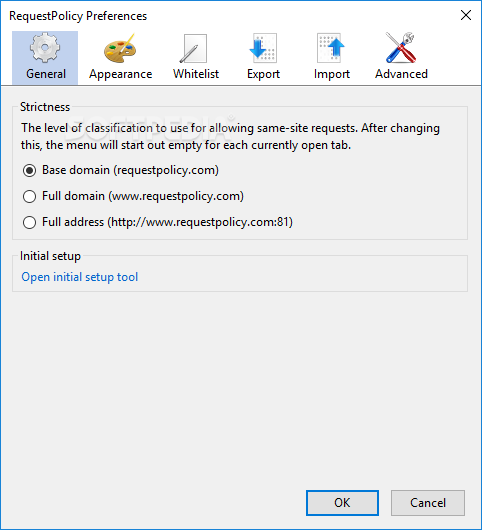This screenshot has width=482, height=530.
Task: Click 'RequestPolicy Preferences' title text
Action: coord(78,16)
